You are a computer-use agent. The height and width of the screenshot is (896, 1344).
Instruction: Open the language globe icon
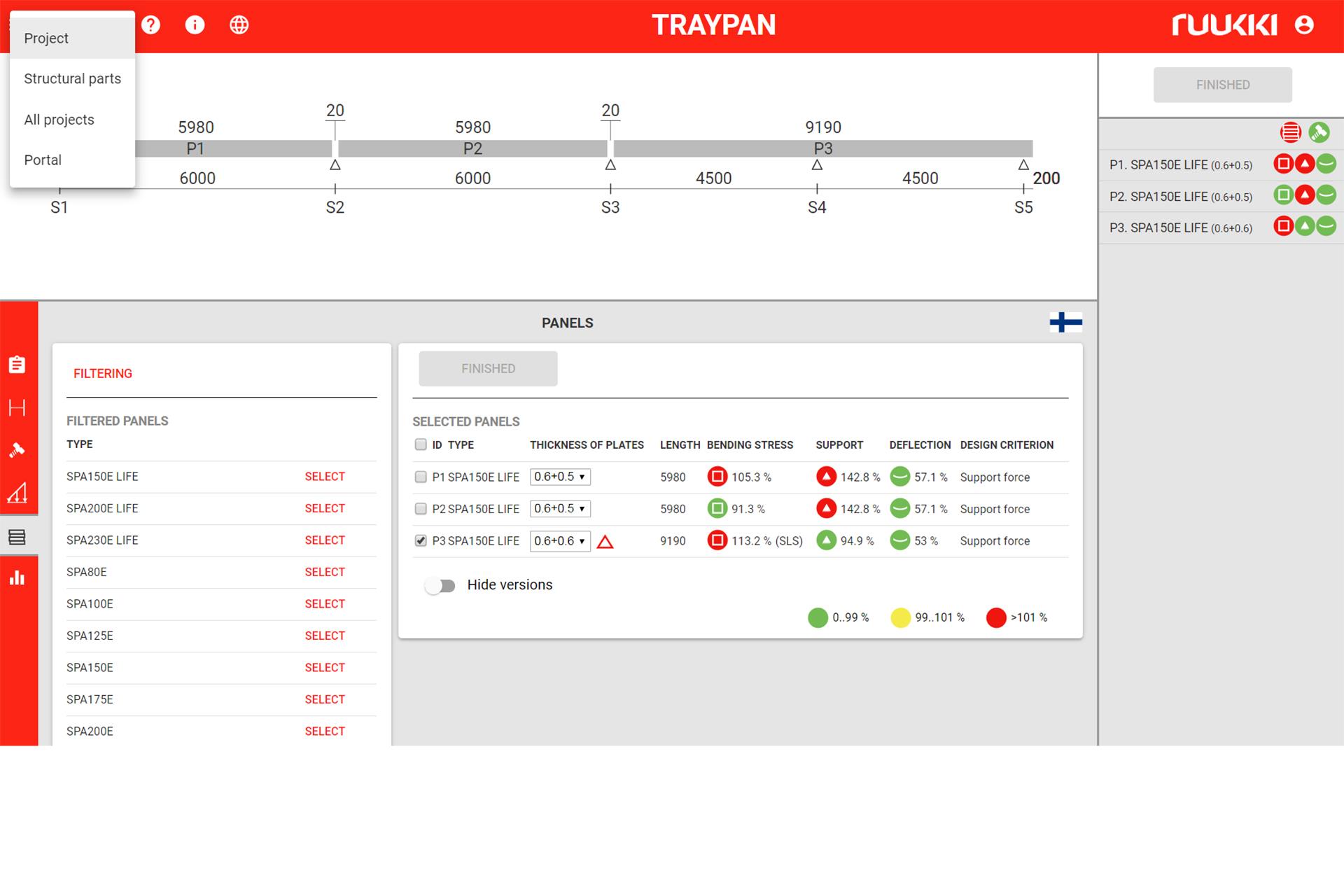[x=239, y=25]
